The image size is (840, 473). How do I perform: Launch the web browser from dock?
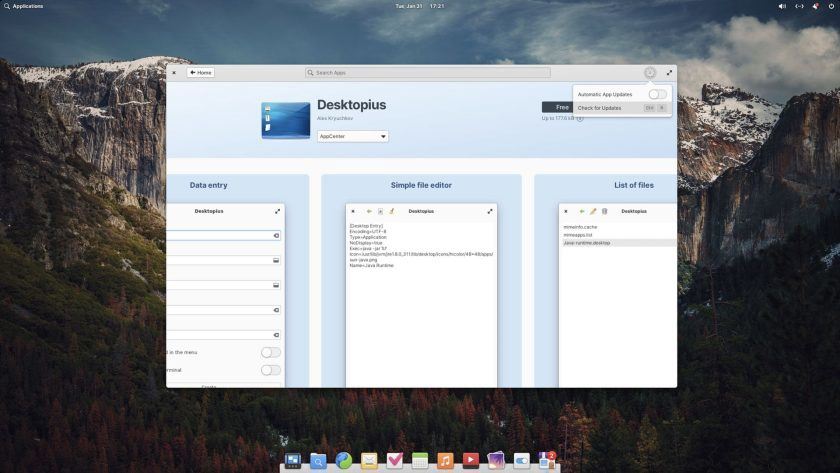[x=344, y=461]
